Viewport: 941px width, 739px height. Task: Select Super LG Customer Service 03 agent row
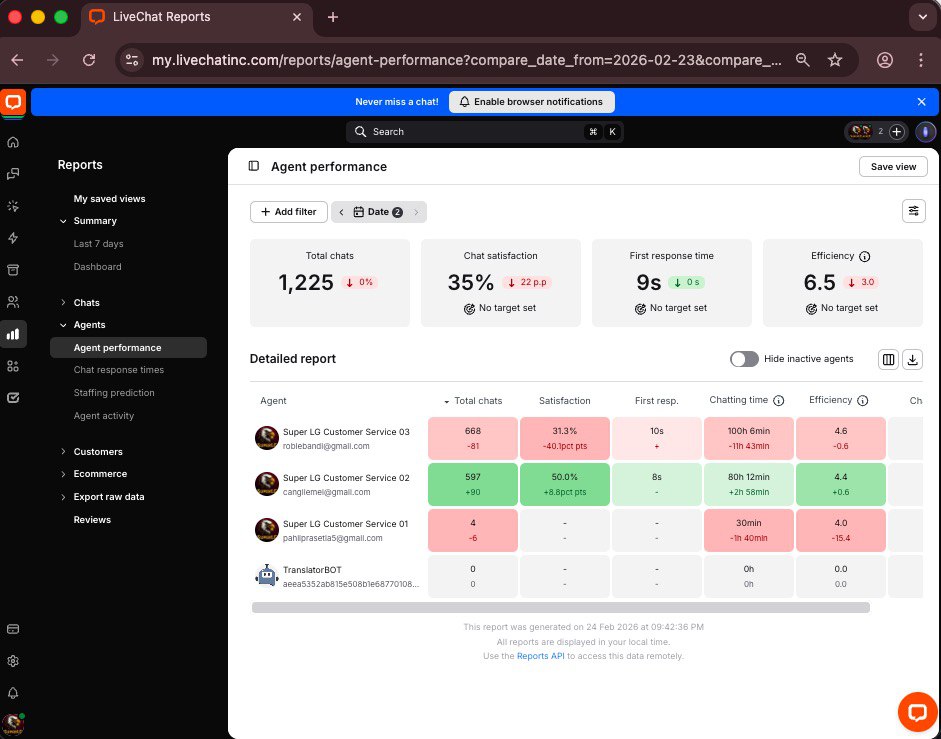coord(338,438)
